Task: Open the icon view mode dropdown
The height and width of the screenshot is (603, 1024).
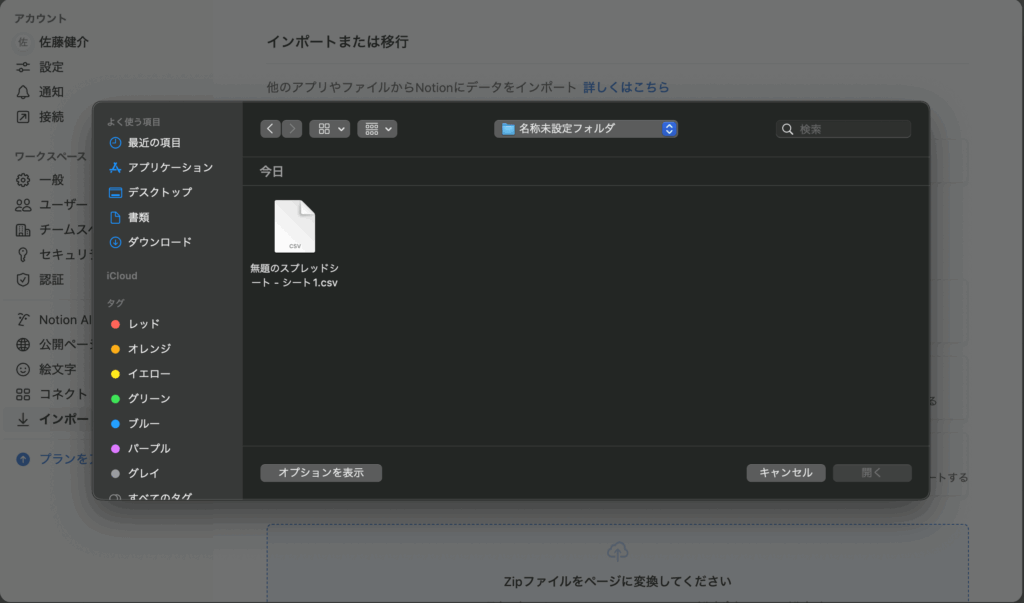Action: 329,129
